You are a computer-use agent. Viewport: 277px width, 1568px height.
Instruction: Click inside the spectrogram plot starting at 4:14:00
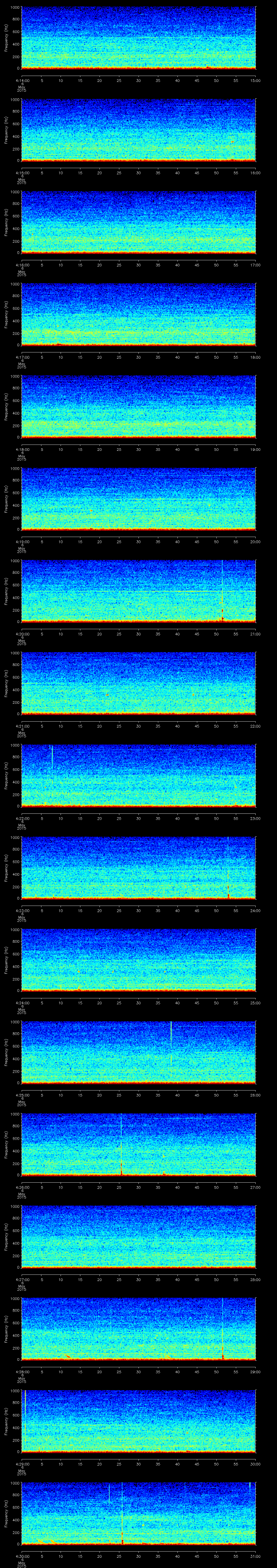coord(139,38)
